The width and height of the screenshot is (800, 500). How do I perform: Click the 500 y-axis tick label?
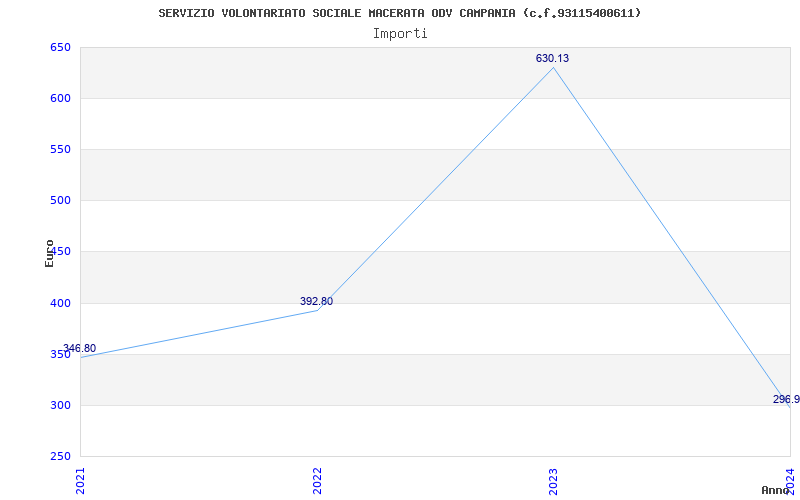(x=60, y=201)
